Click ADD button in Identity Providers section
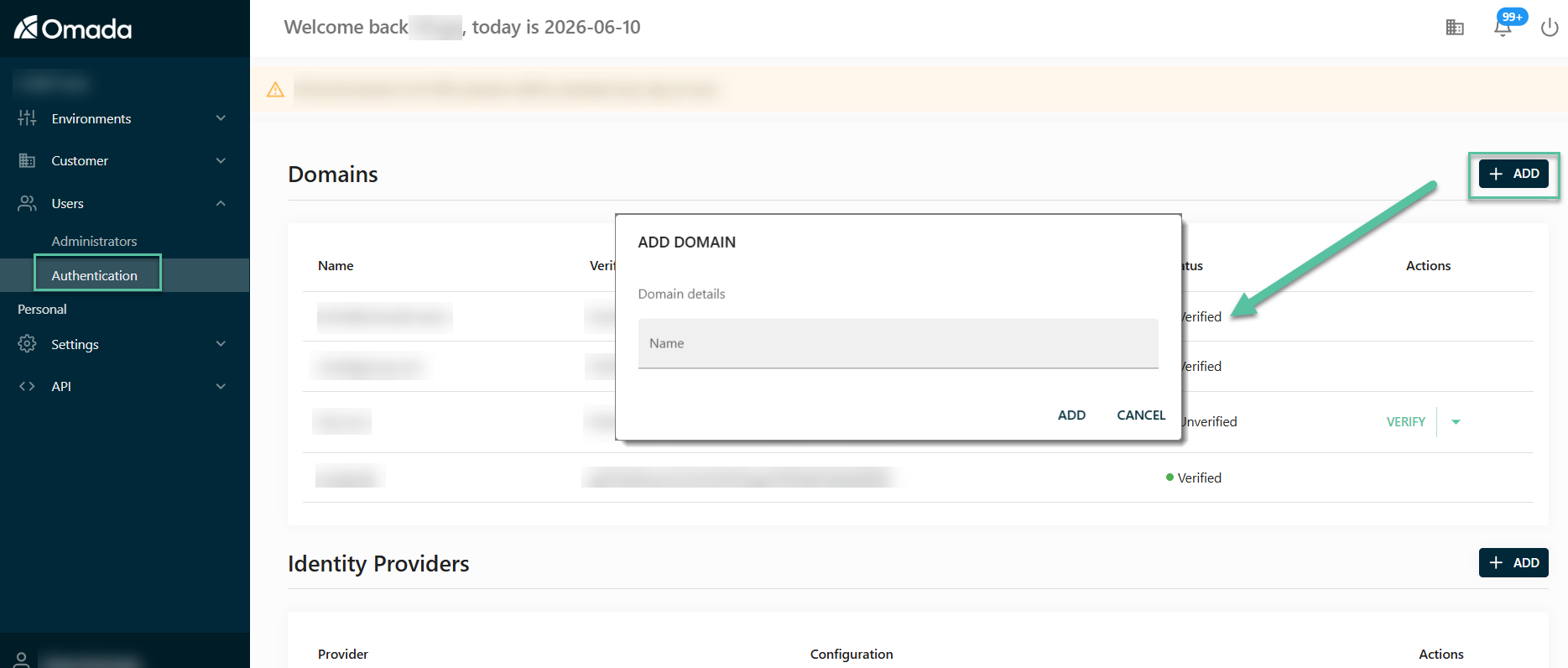 (1513, 563)
